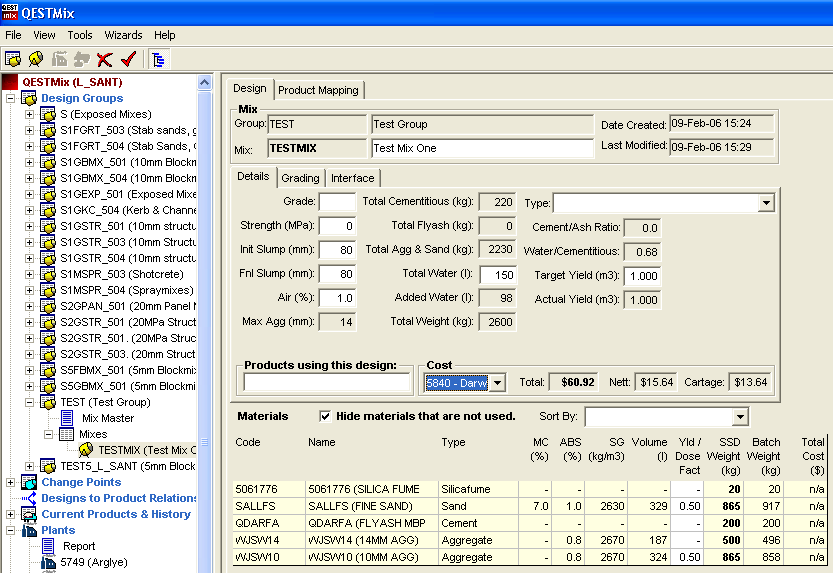This screenshot has width=833, height=573.
Task: Open the Sort By dropdown
Action: pyautogui.click(x=739, y=416)
